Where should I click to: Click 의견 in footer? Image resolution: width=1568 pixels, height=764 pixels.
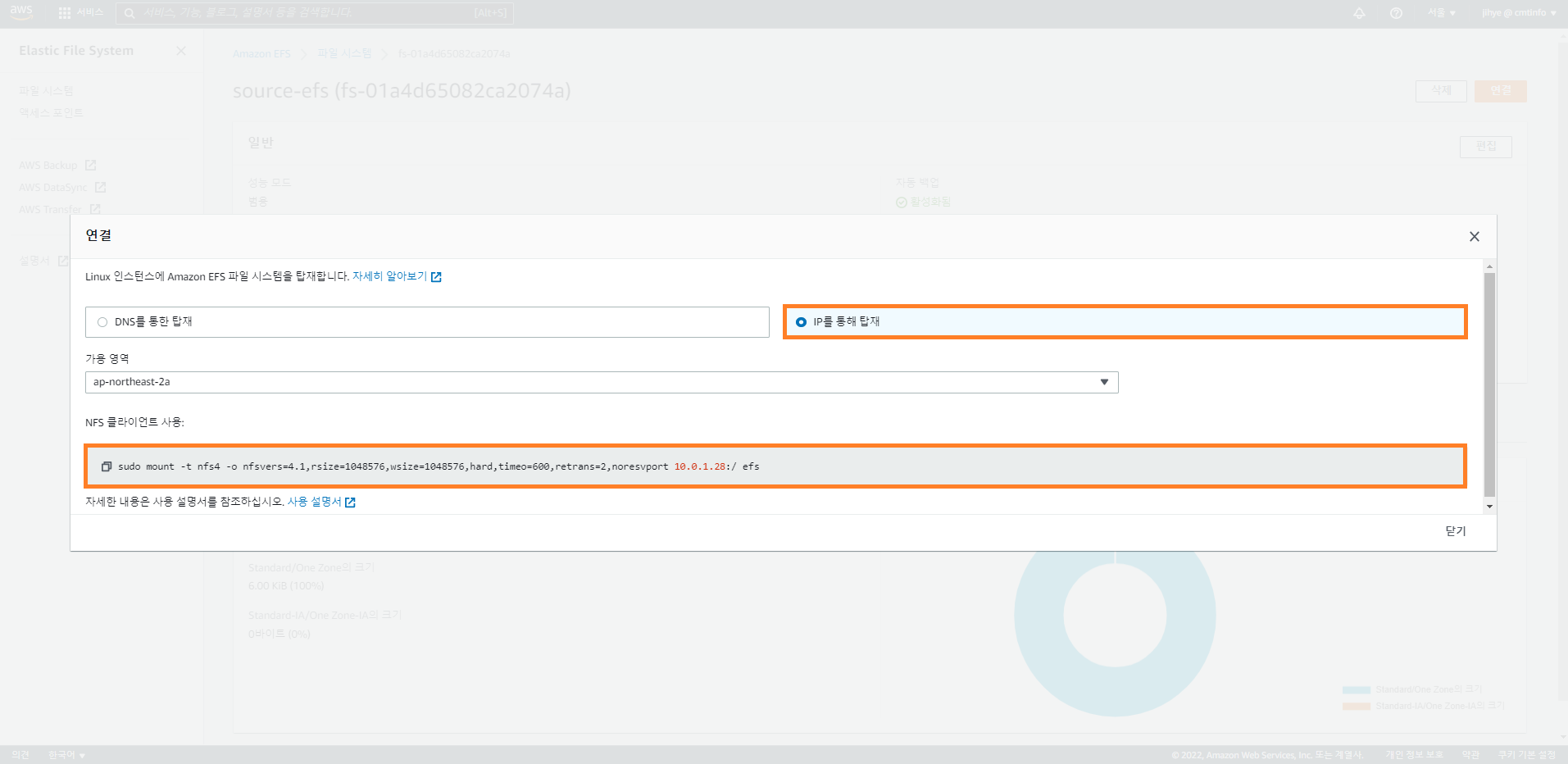[x=20, y=755]
